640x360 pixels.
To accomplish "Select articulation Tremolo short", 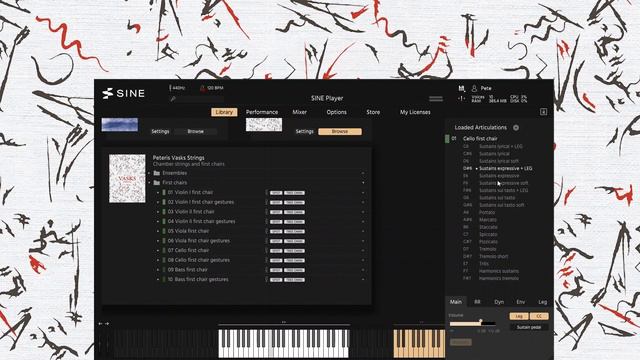I will [493, 256].
